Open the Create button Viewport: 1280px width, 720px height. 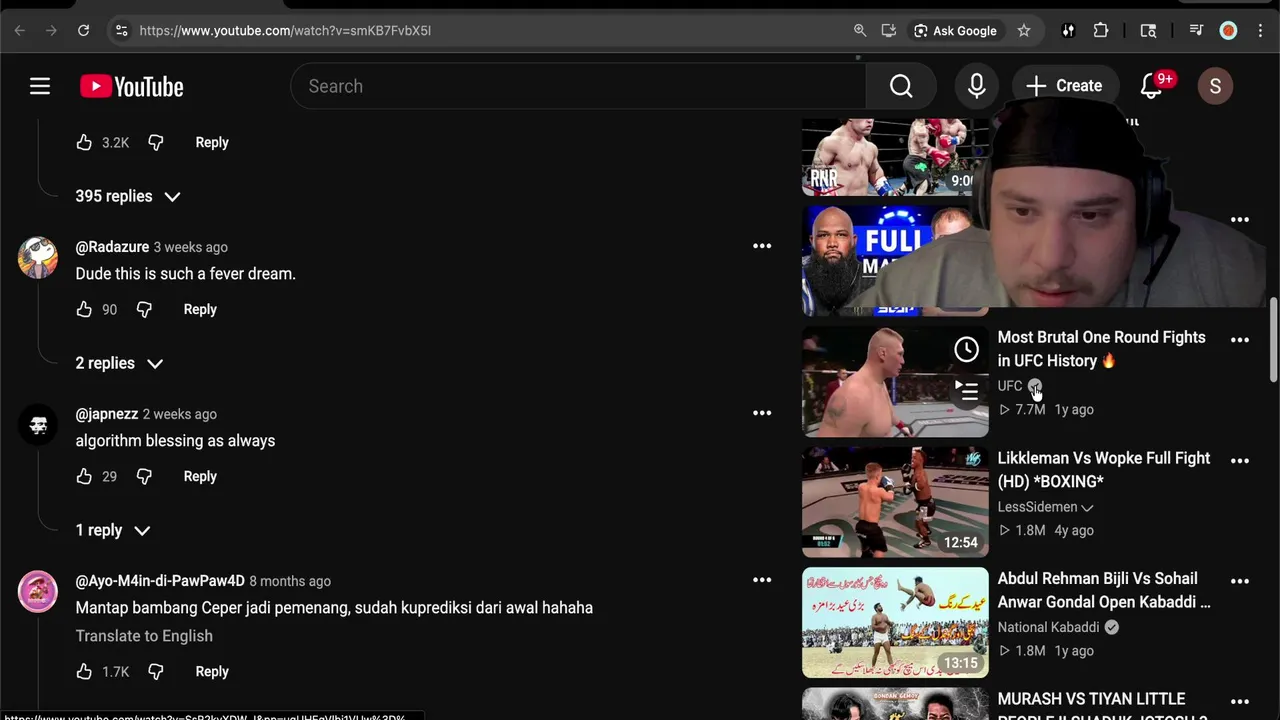coord(1065,86)
